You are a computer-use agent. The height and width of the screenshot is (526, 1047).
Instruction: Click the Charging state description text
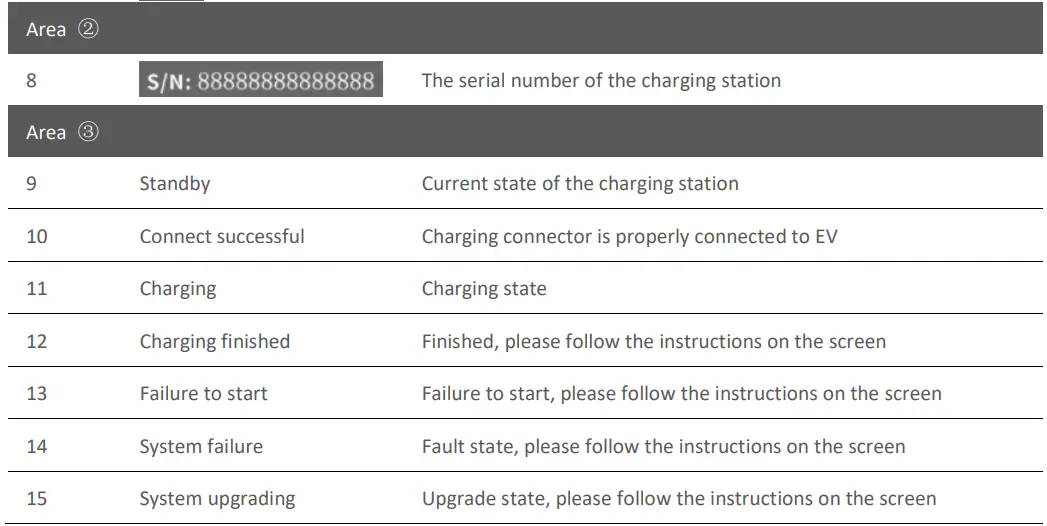pos(484,289)
